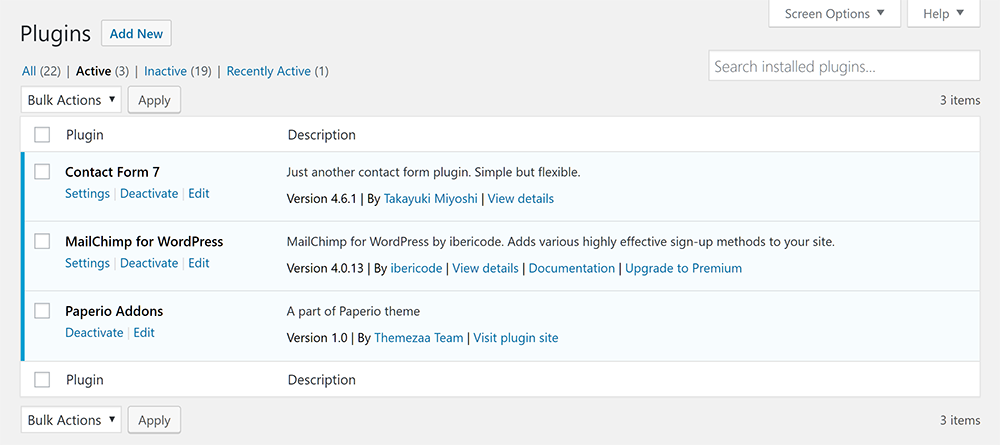1000x445 pixels.
Task: Open MailChimp Documentation link
Action: pos(572,268)
